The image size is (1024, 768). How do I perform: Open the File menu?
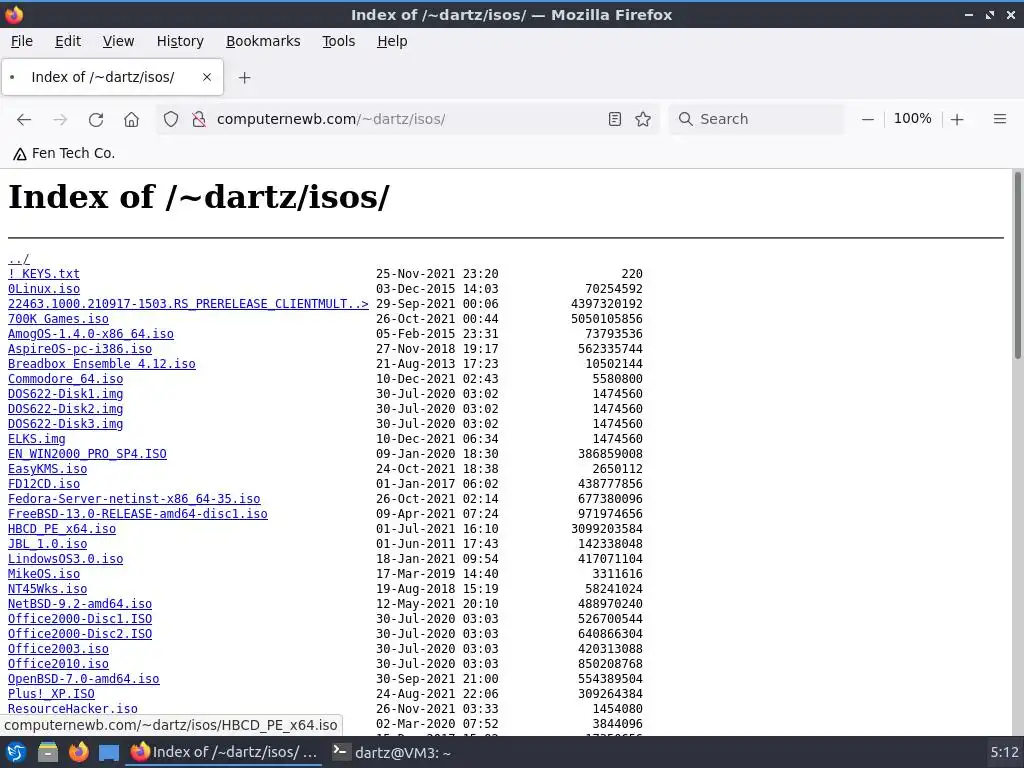click(x=22, y=41)
